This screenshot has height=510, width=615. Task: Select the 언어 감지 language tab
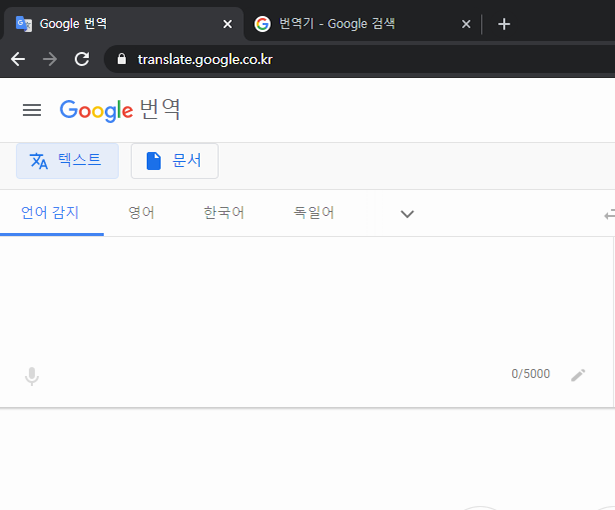(x=50, y=213)
